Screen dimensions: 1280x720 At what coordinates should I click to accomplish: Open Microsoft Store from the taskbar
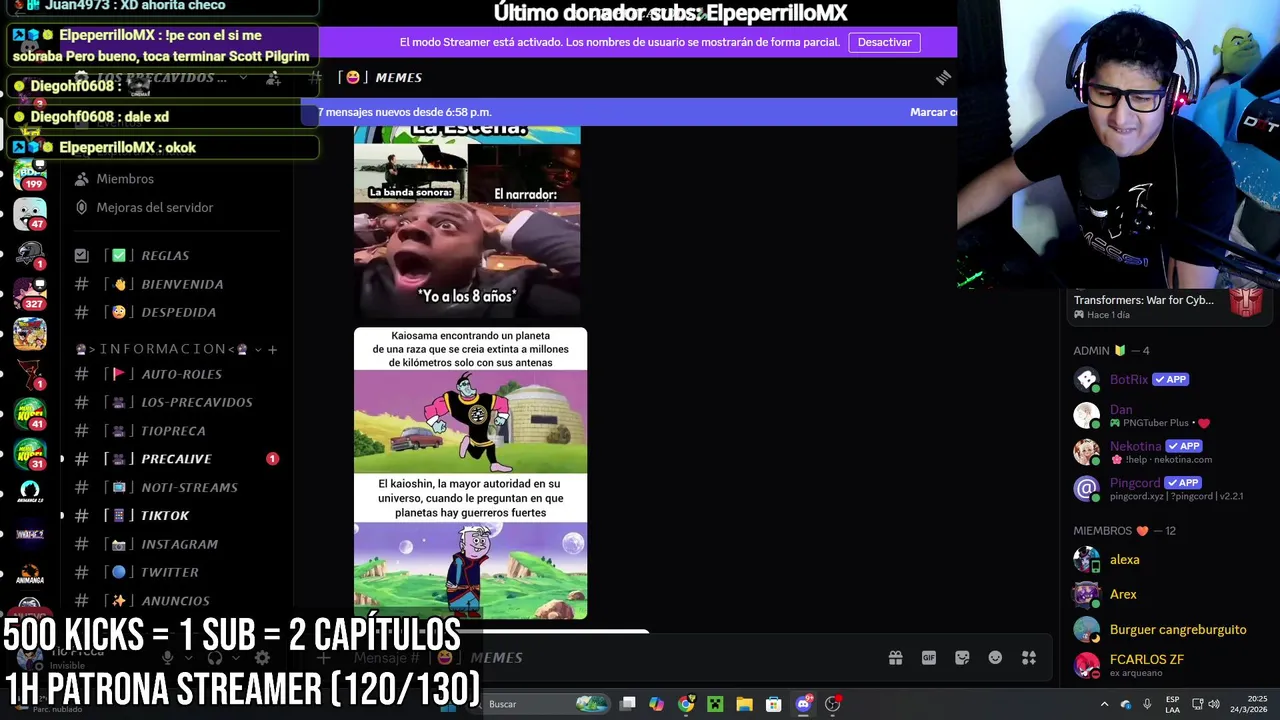click(x=773, y=704)
